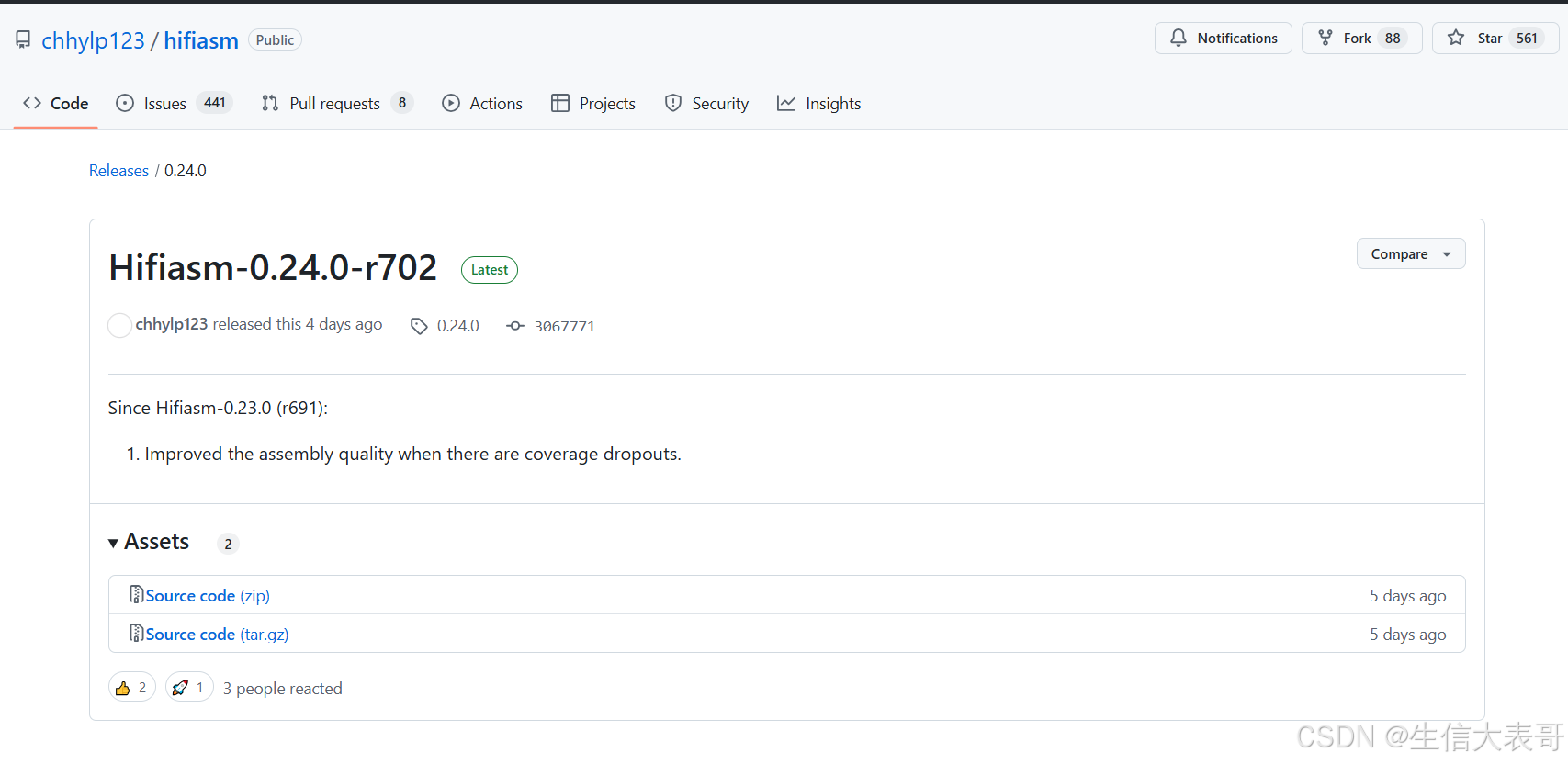Viewport: 1568px width, 764px height.
Task: Go back to Releases breadcrumb link
Action: pyautogui.click(x=118, y=171)
